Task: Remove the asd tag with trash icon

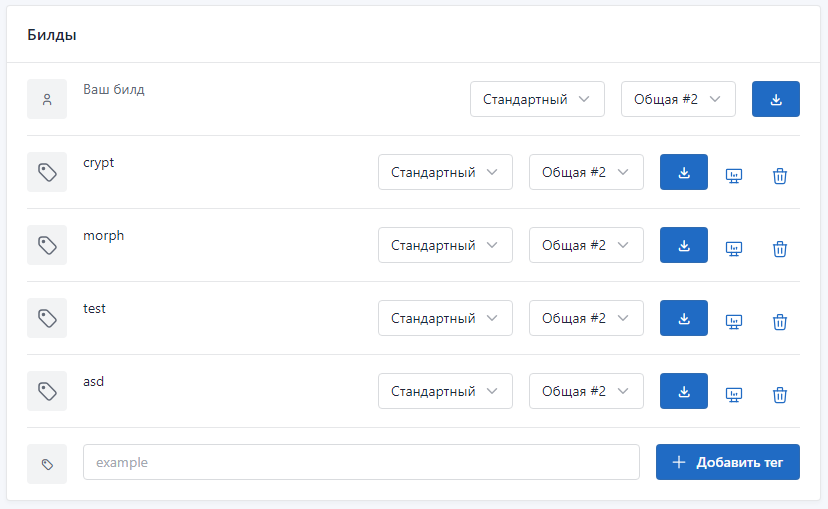Action: pos(780,395)
